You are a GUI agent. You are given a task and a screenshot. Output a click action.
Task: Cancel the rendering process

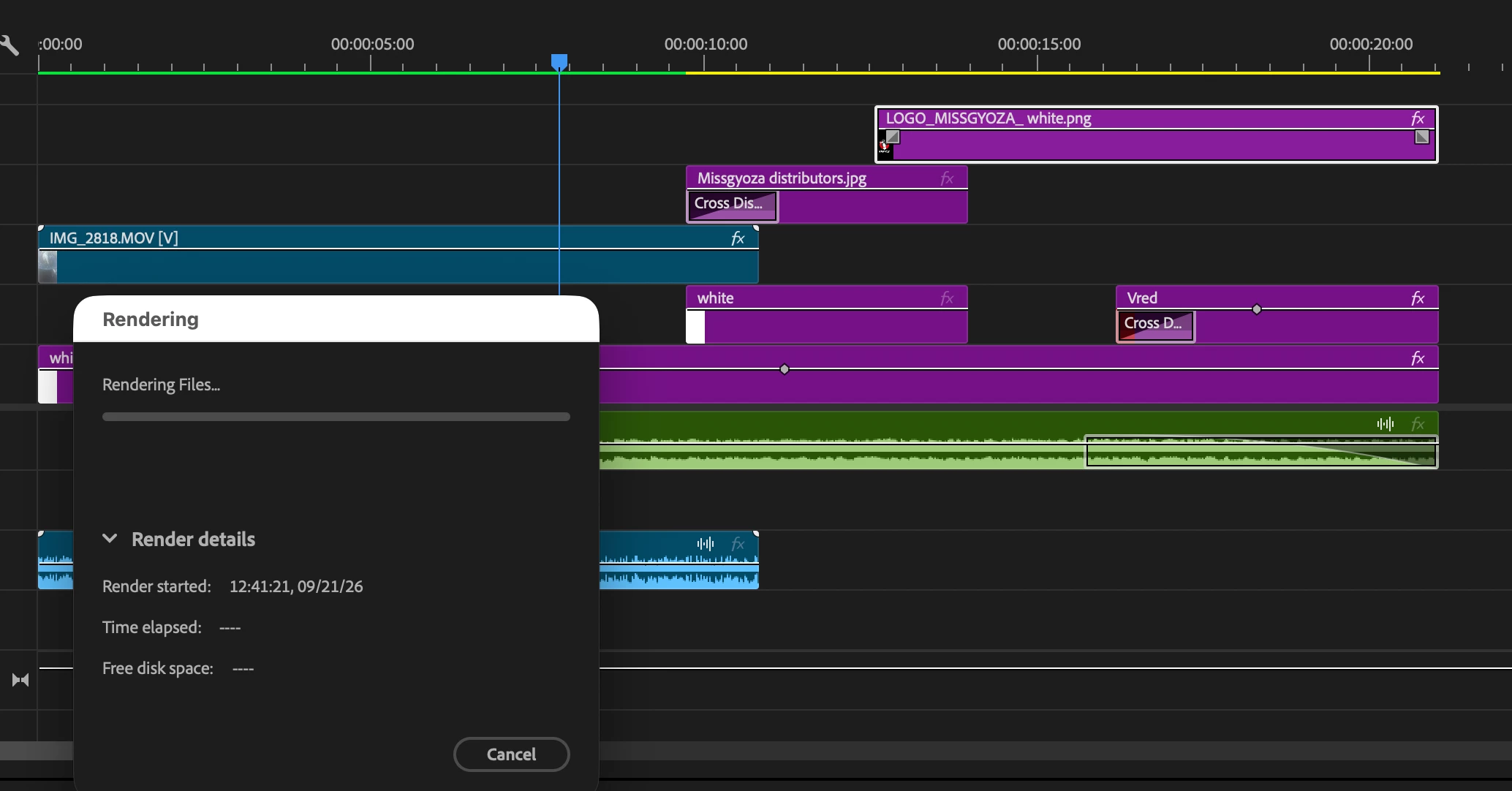click(512, 754)
